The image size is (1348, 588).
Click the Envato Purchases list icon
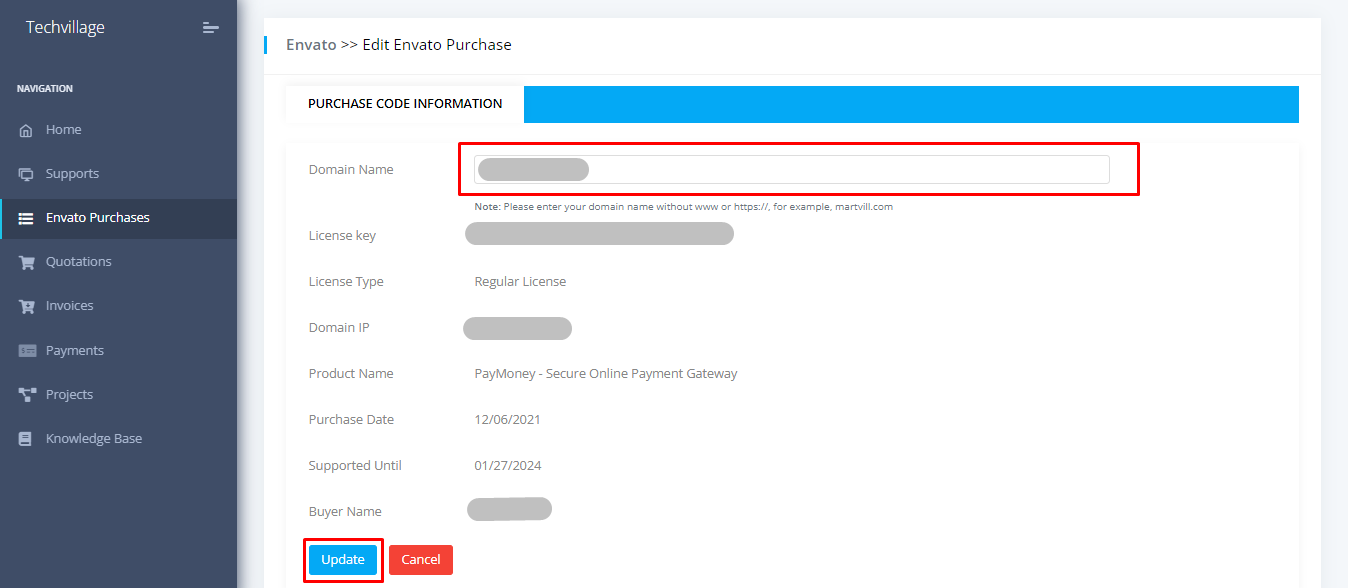[26, 218]
